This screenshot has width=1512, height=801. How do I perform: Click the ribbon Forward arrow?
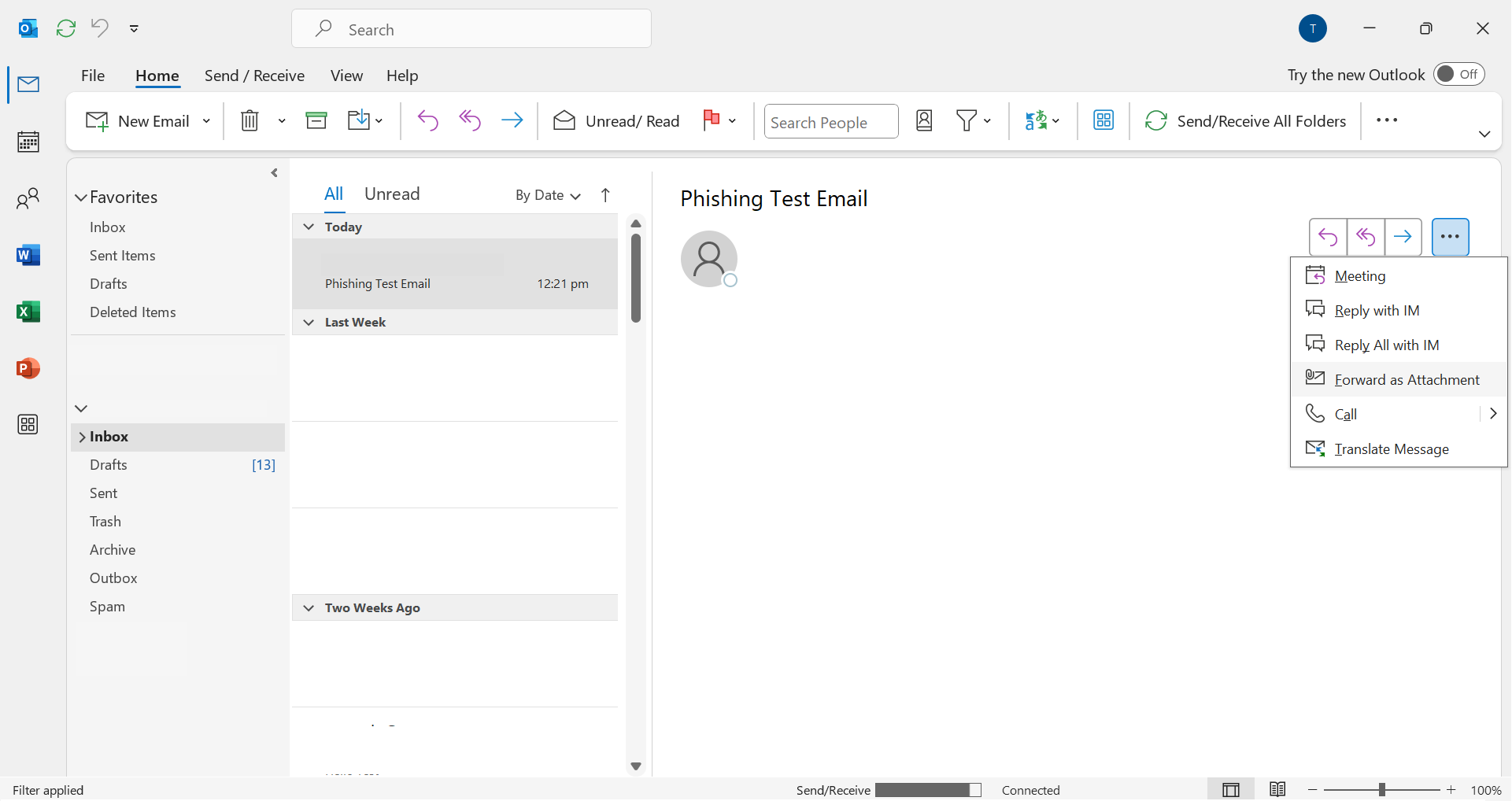(x=512, y=120)
